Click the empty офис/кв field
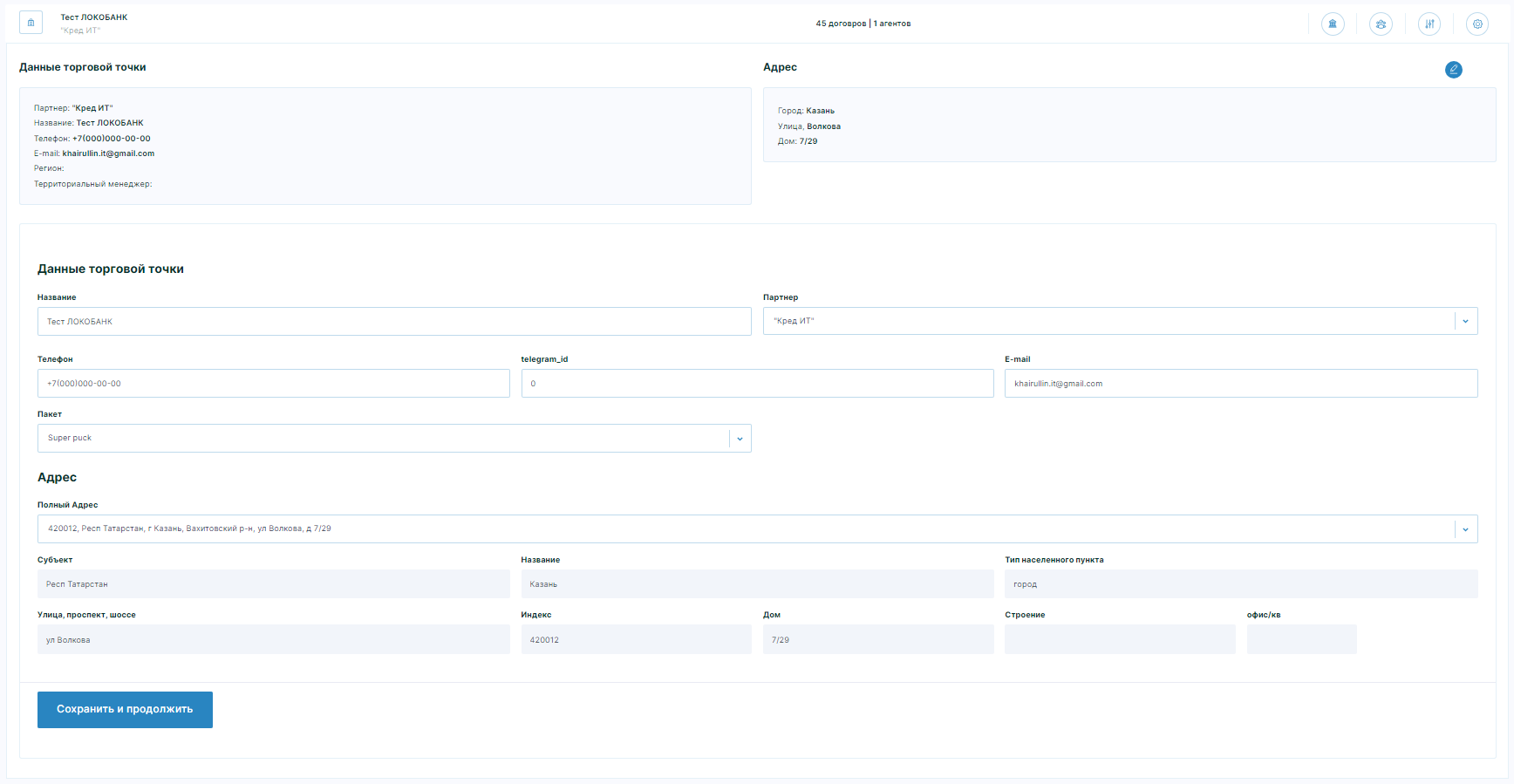The width and height of the screenshot is (1514, 784). (1301, 639)
